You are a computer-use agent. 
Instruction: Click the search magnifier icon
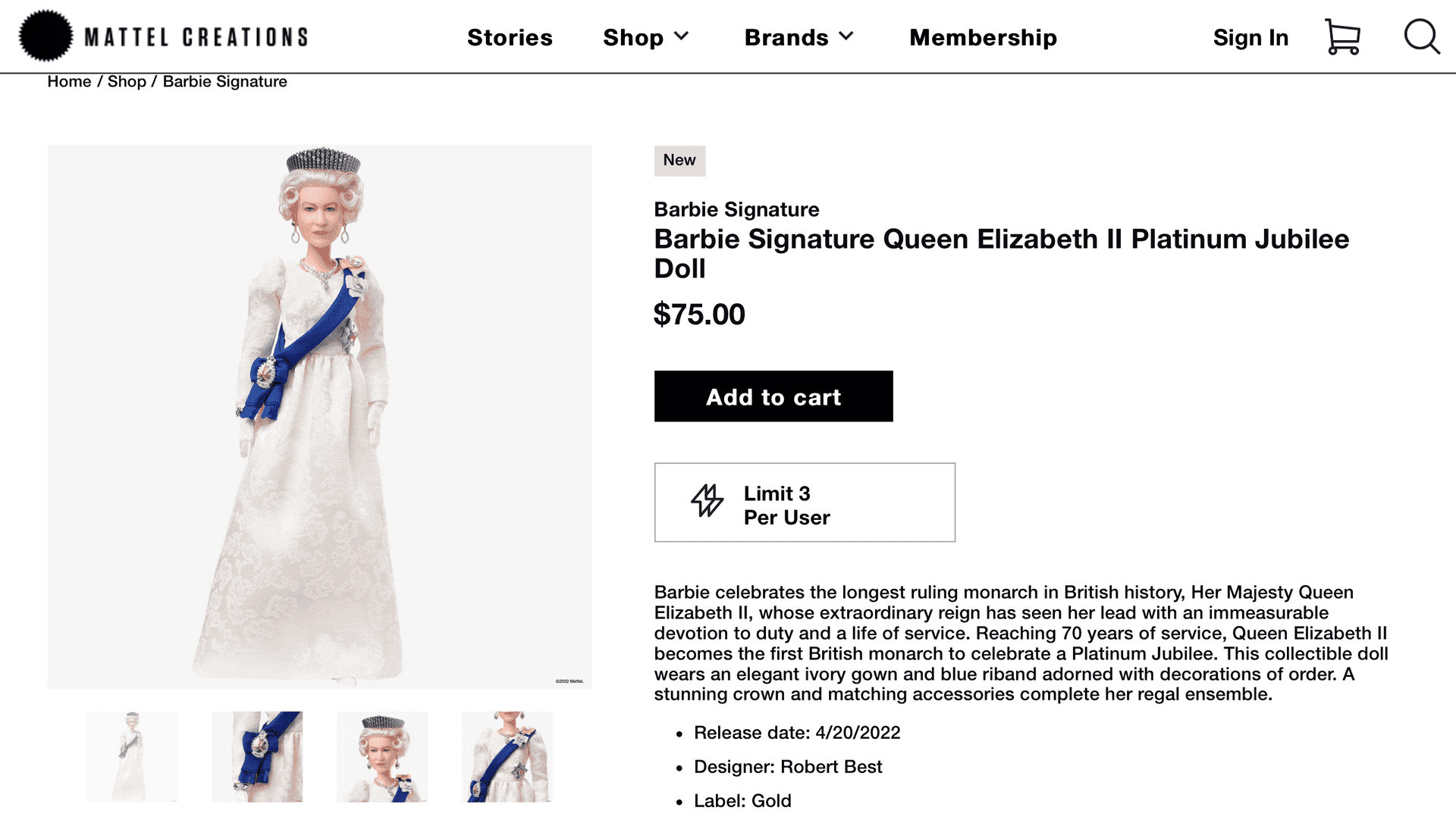[1421, 37]
